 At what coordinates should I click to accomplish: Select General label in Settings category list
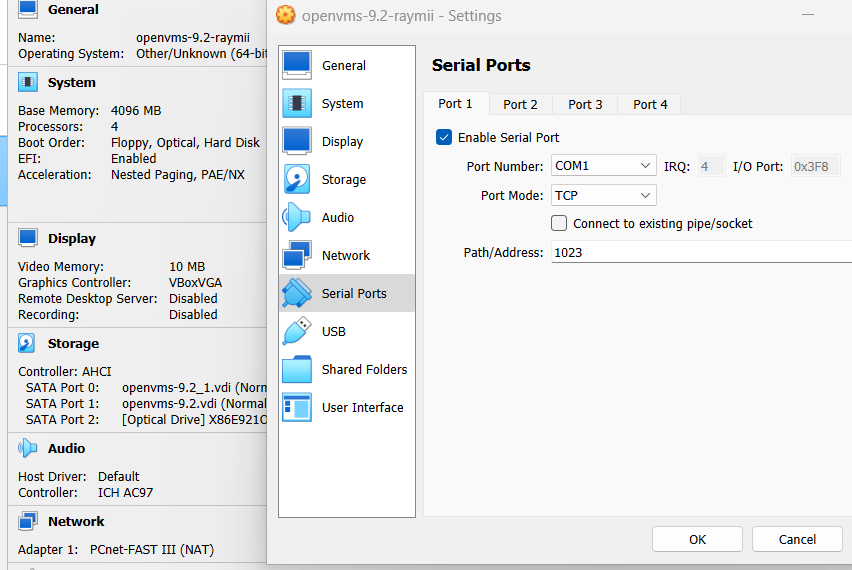(344, 66)
